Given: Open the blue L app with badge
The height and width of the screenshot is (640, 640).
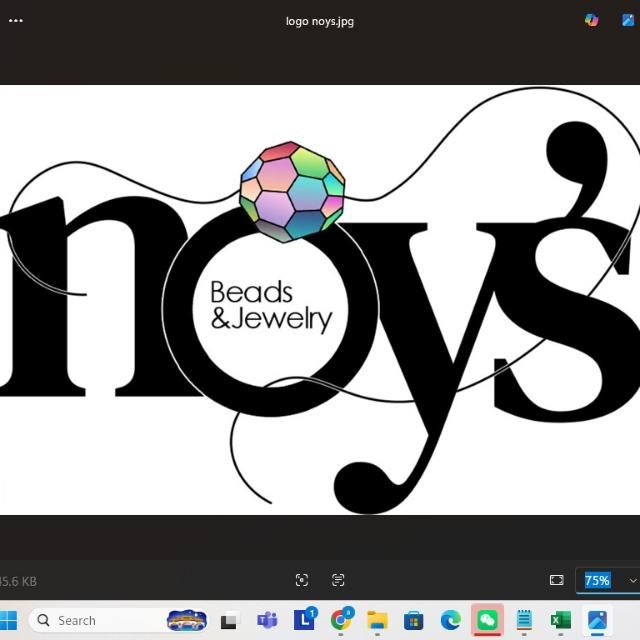Looking at the screenshot, I should point(305,620).
